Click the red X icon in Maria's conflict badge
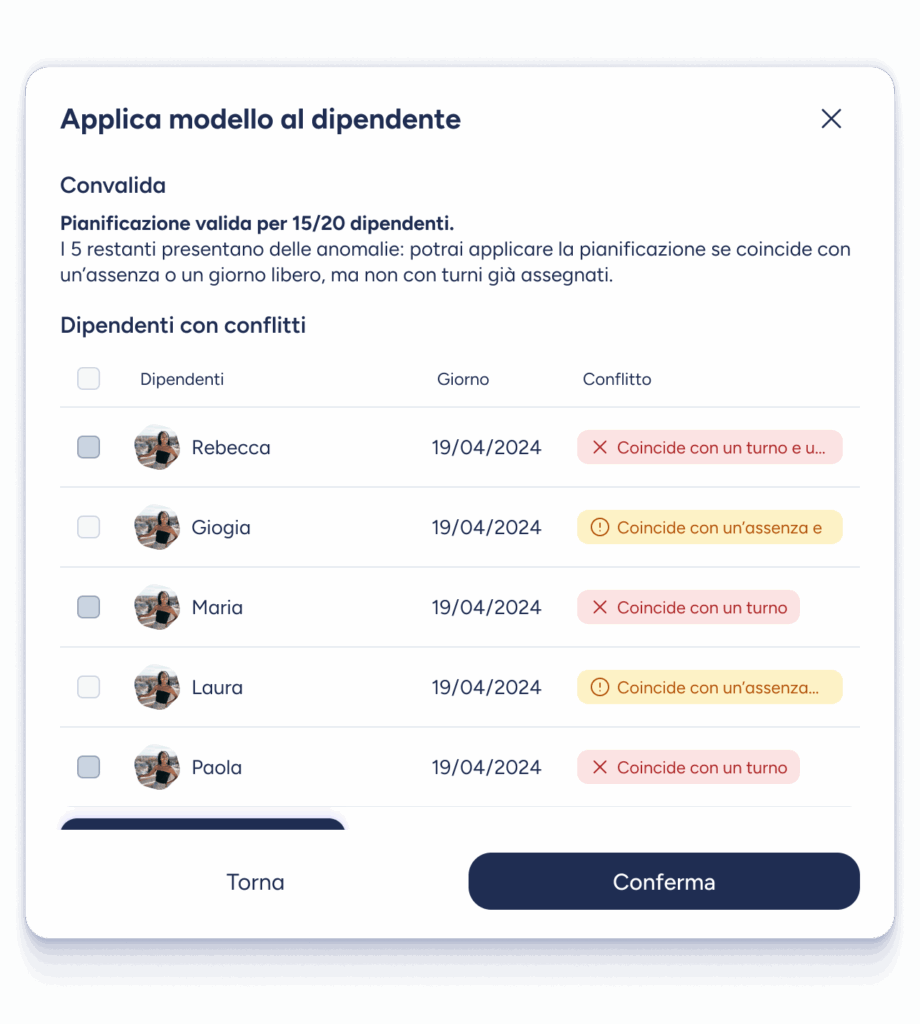 600,608
